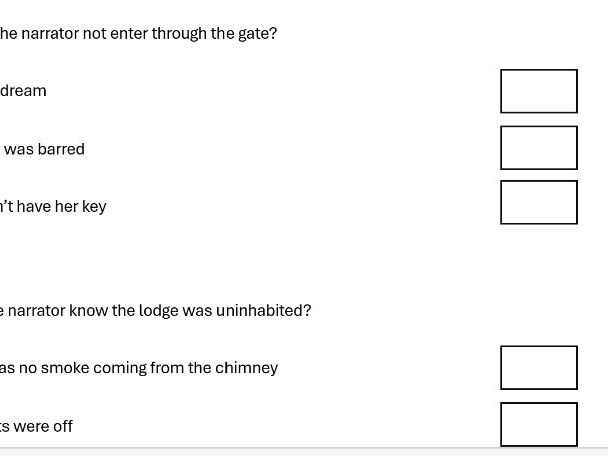
Task: Place cursor on the word 'gate?'
Action: pyautogui.click(x=258, y=34)
